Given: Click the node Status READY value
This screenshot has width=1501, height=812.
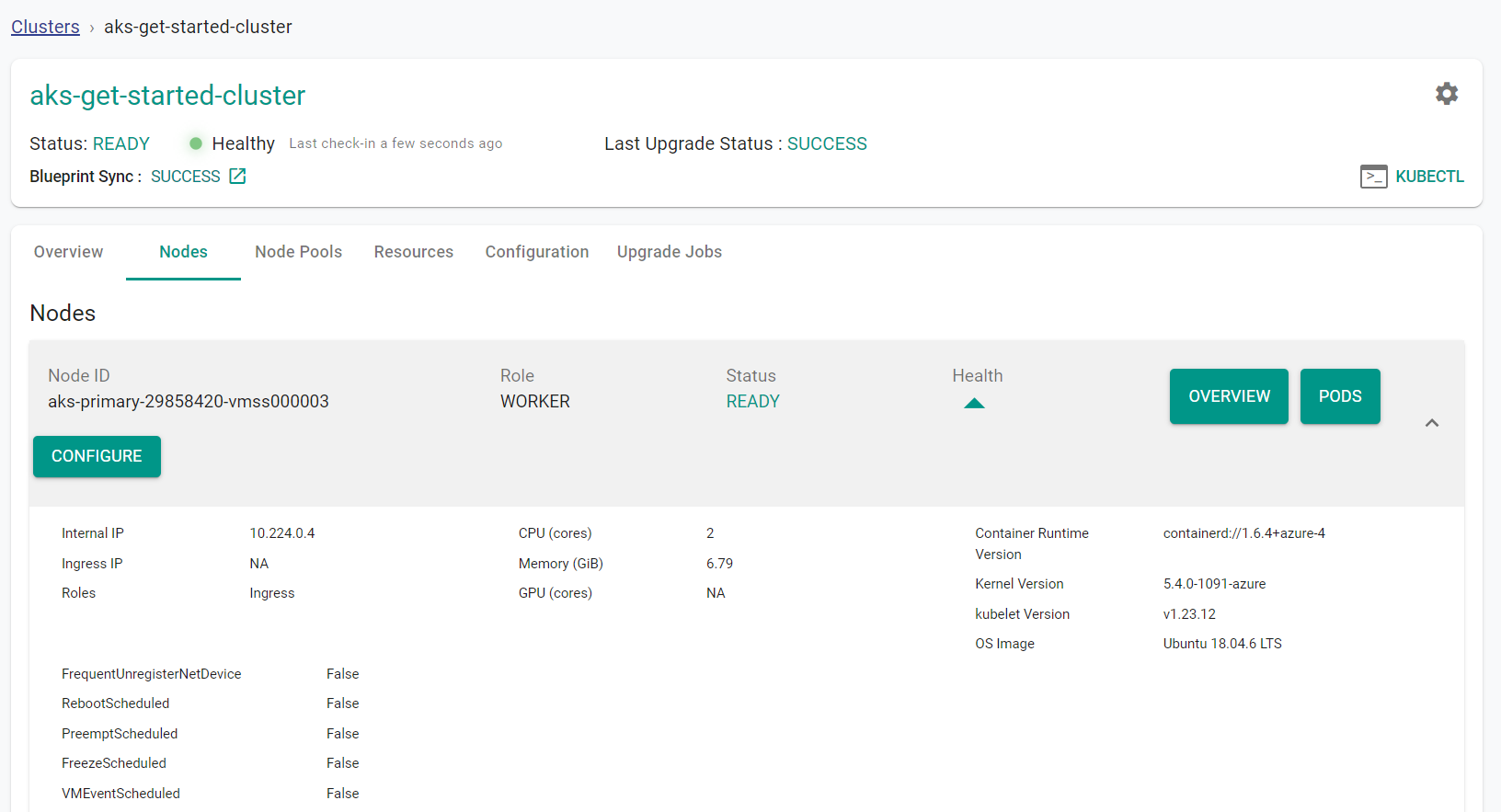Looking at the screenshot, I should coord(752,402).
